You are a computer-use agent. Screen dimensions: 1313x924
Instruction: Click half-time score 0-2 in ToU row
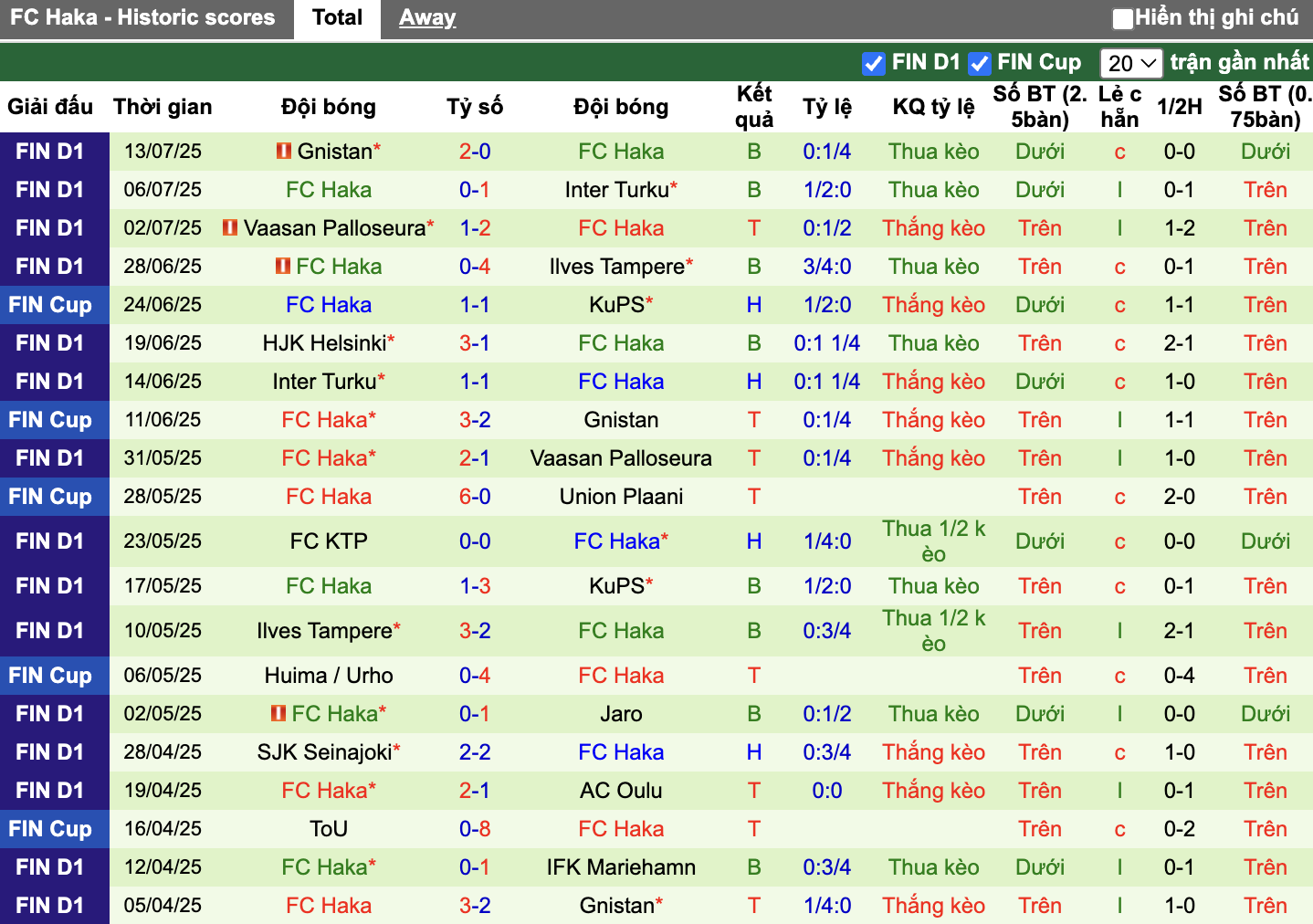[x=1180, y=829]
